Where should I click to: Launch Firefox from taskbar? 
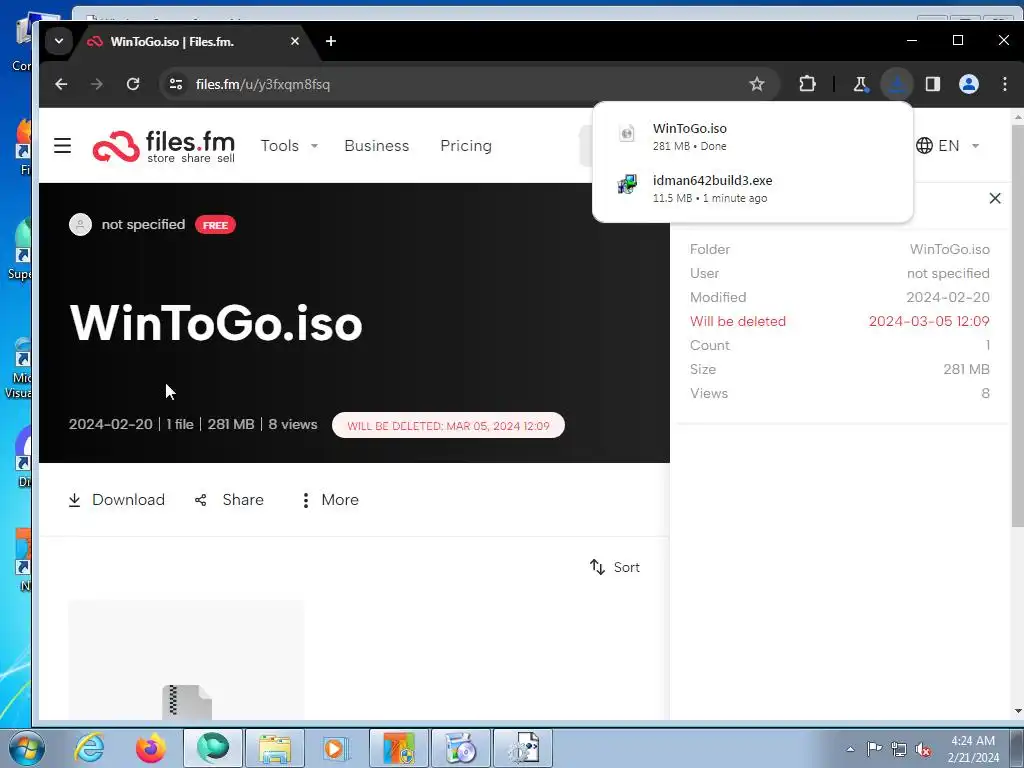tap(151, 748)
